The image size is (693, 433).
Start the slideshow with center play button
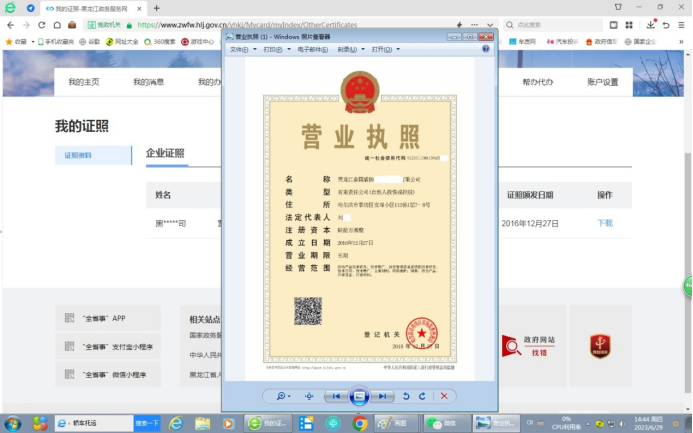click(360, 396)
